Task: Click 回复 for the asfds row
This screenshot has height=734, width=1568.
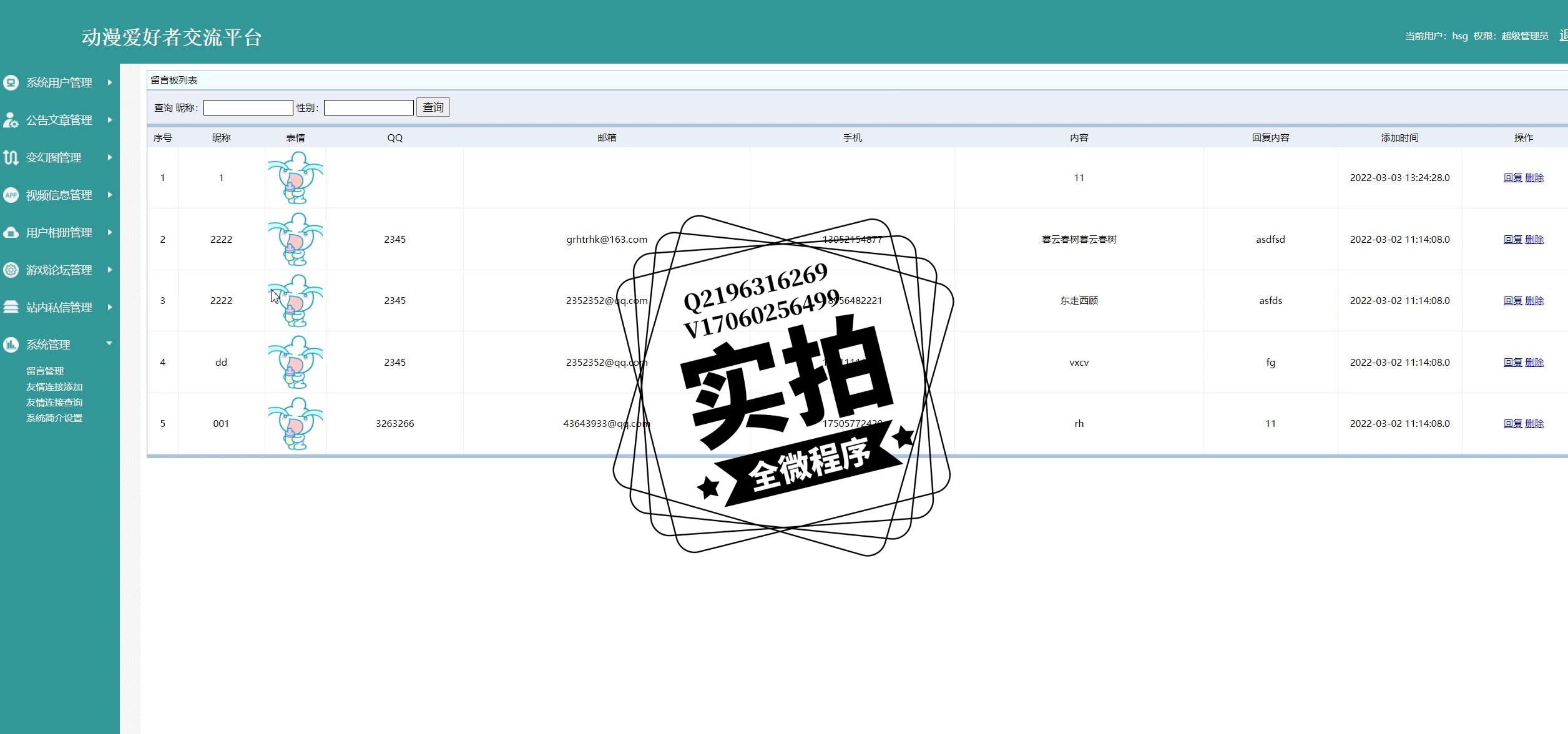Action: [1512, 301]
